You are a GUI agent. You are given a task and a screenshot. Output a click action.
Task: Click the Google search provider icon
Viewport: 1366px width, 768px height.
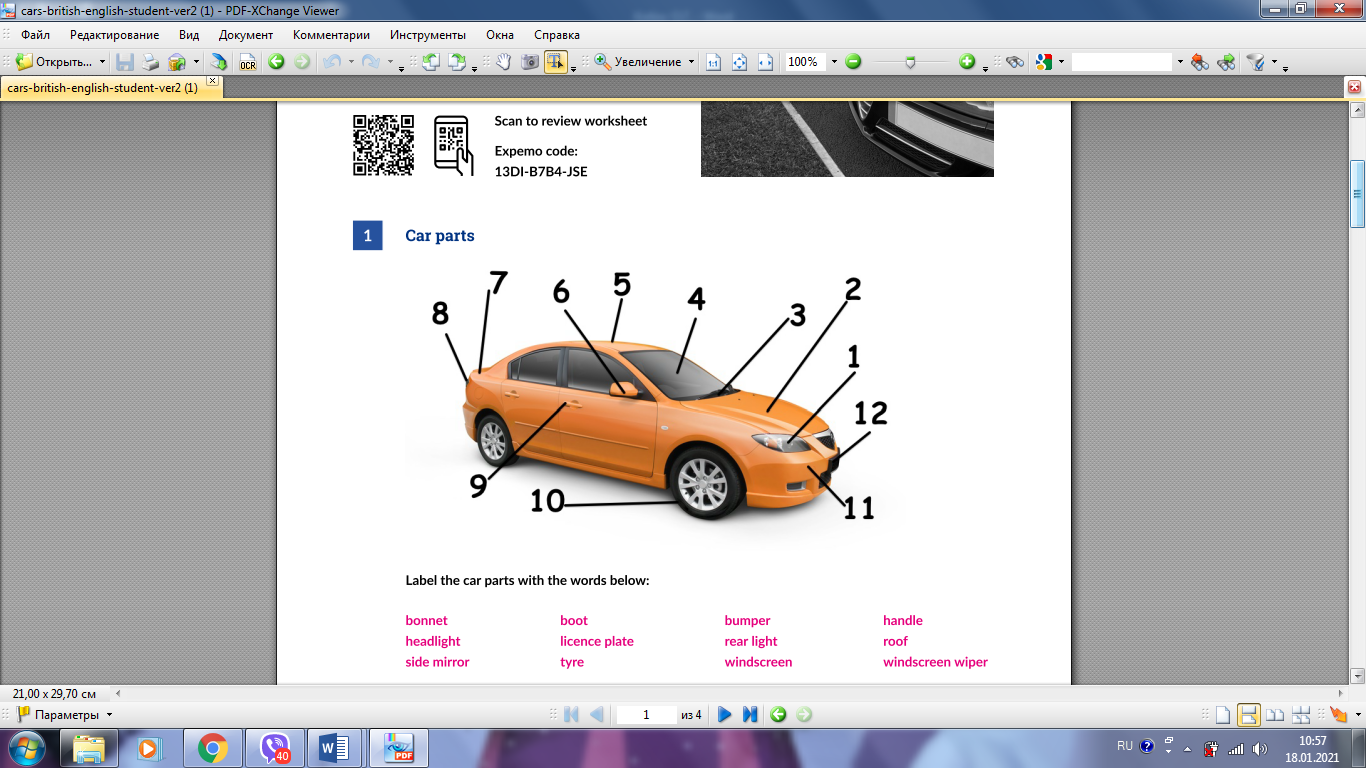click(1044, 62)
